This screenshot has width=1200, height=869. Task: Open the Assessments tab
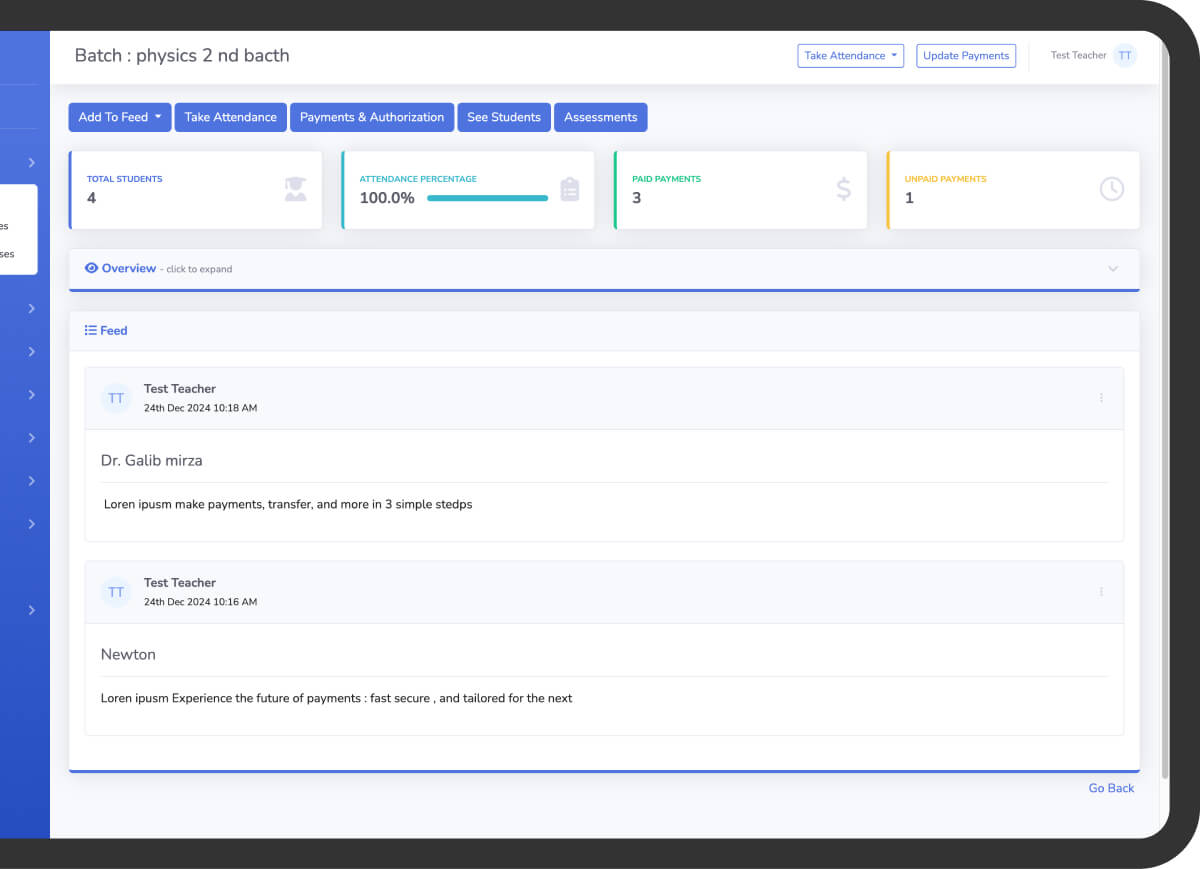pyautogui.click(x=600, y=117)
